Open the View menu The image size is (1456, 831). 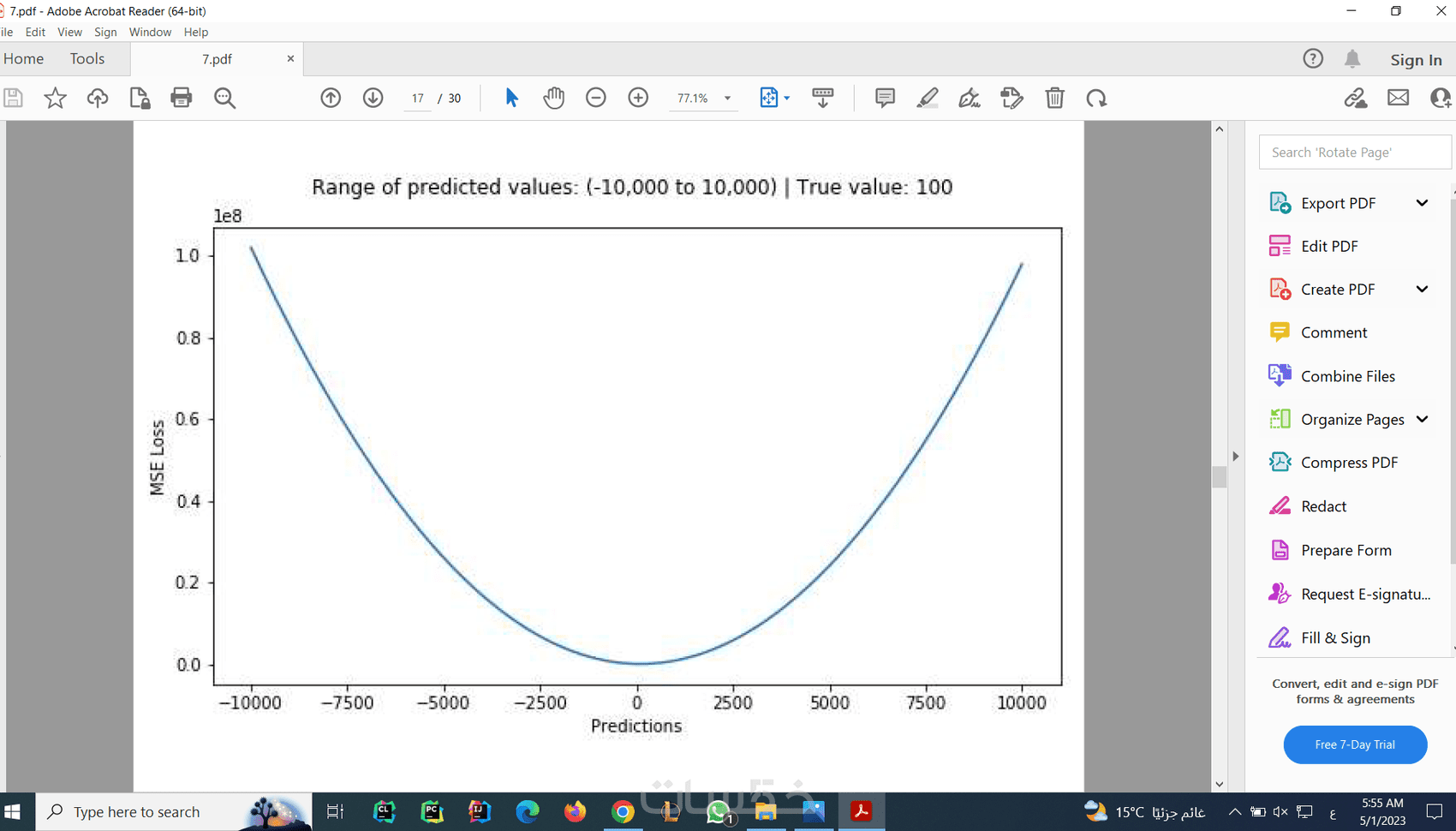click(69, 32)
